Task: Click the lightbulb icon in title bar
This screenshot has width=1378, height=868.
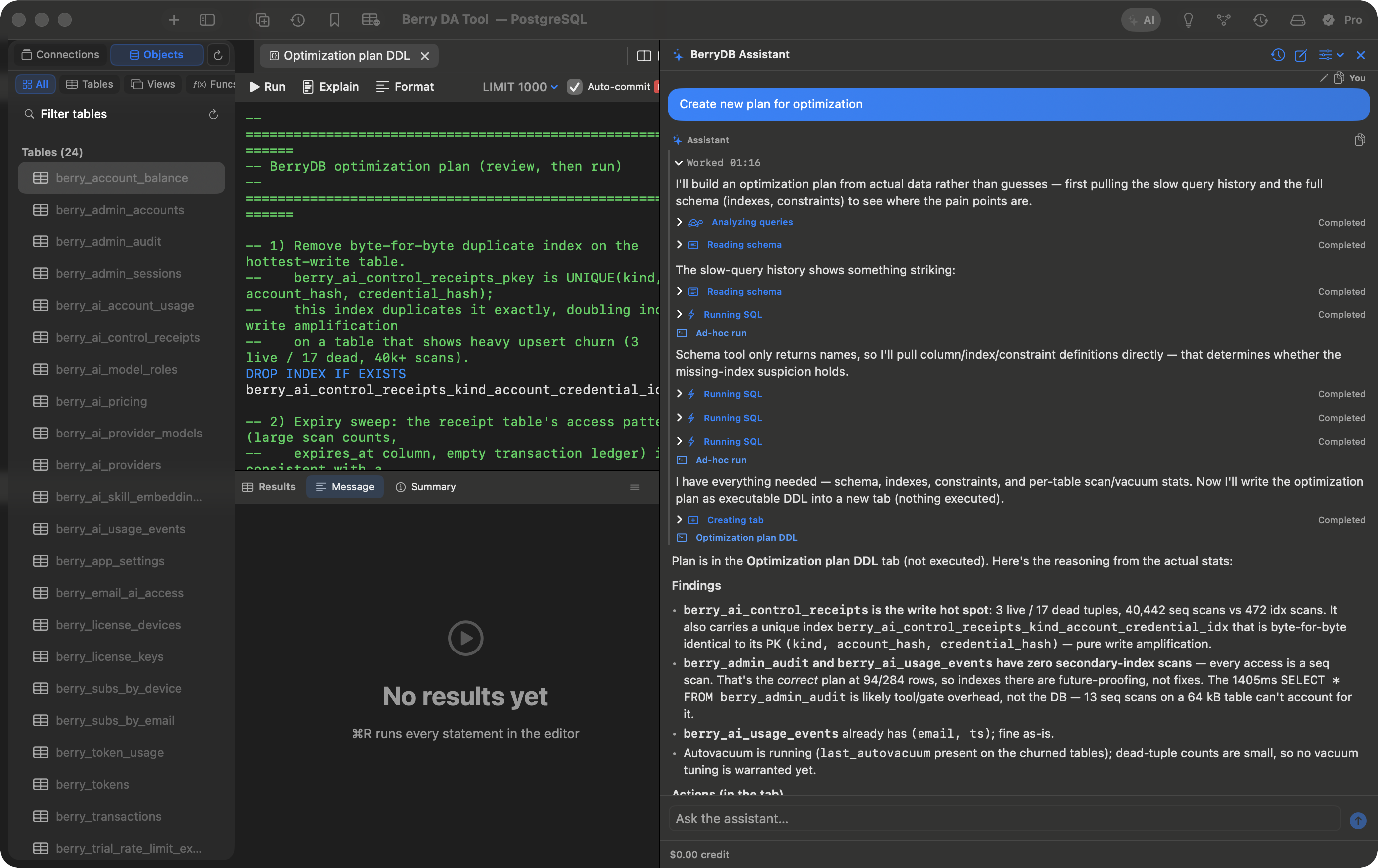Action: [1188, 20]
